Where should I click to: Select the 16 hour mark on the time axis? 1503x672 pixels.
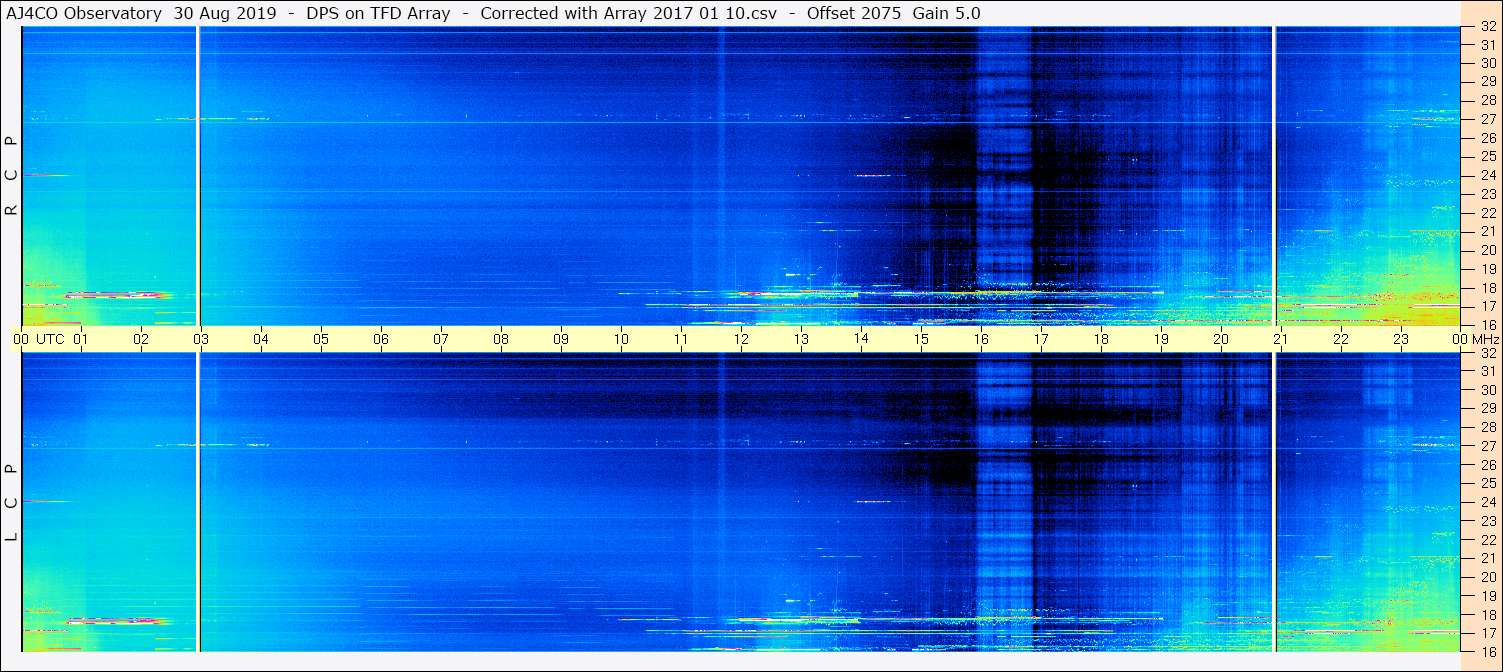tap(981, 339)
